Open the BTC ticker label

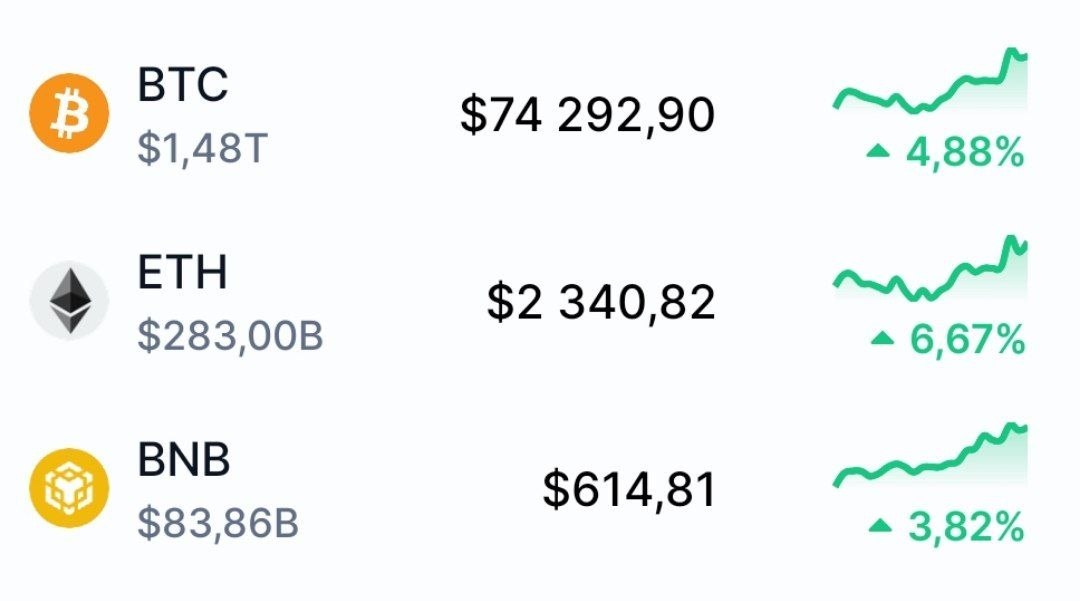pyautogui.click(x=183, y=86)
